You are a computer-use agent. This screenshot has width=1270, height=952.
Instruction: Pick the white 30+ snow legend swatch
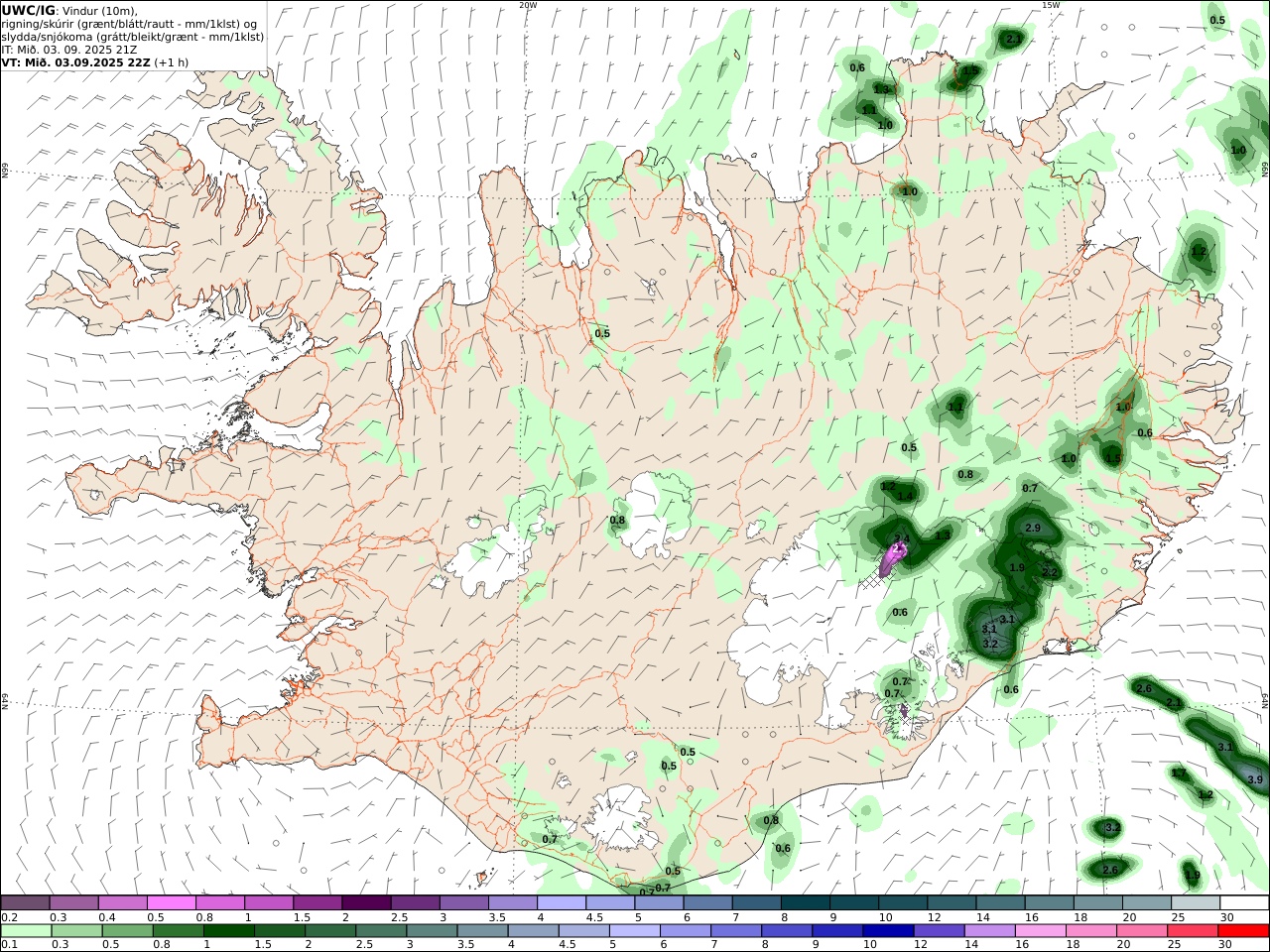(1244, 903)
